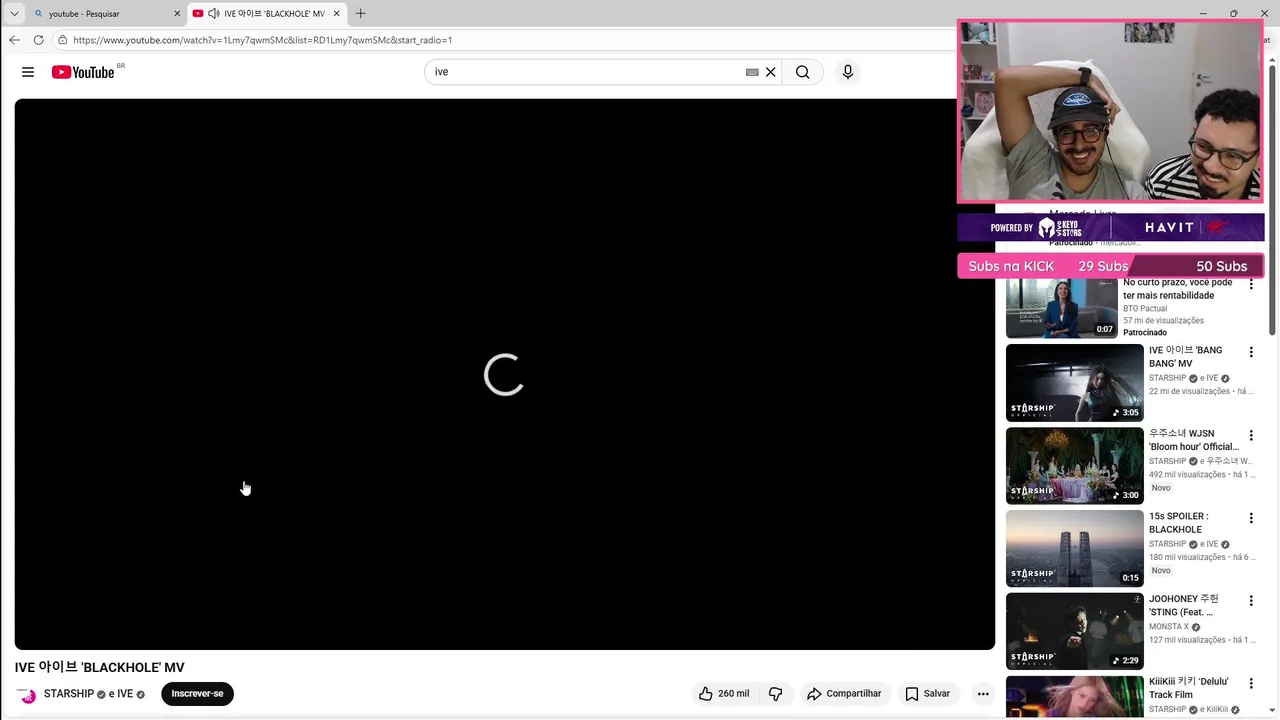Screen dimensions: 1280x720
Task: Open options menu for JOOHONEY STING
Action: (1250, 600)
